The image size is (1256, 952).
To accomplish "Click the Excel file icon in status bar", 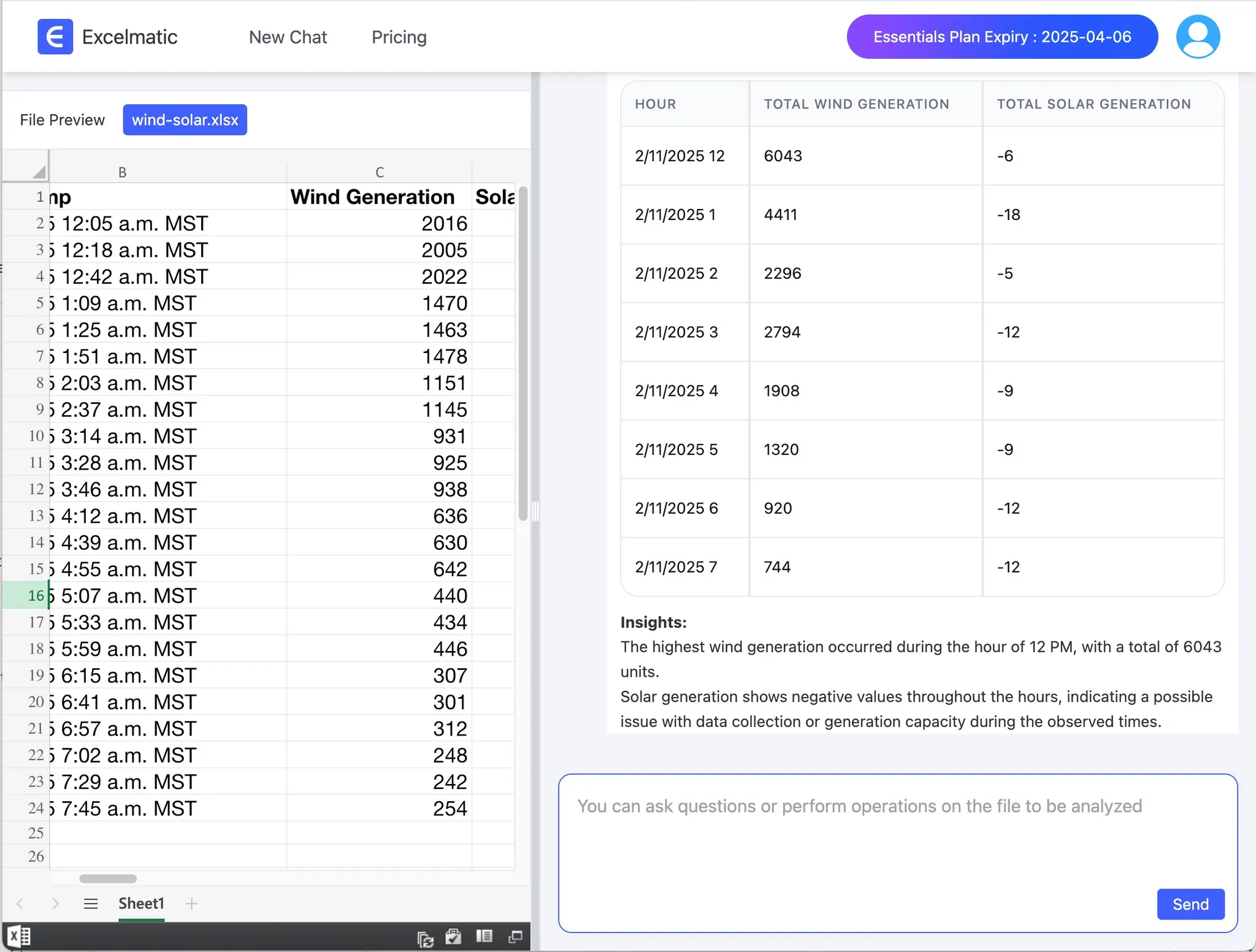I will coord(18,935).
